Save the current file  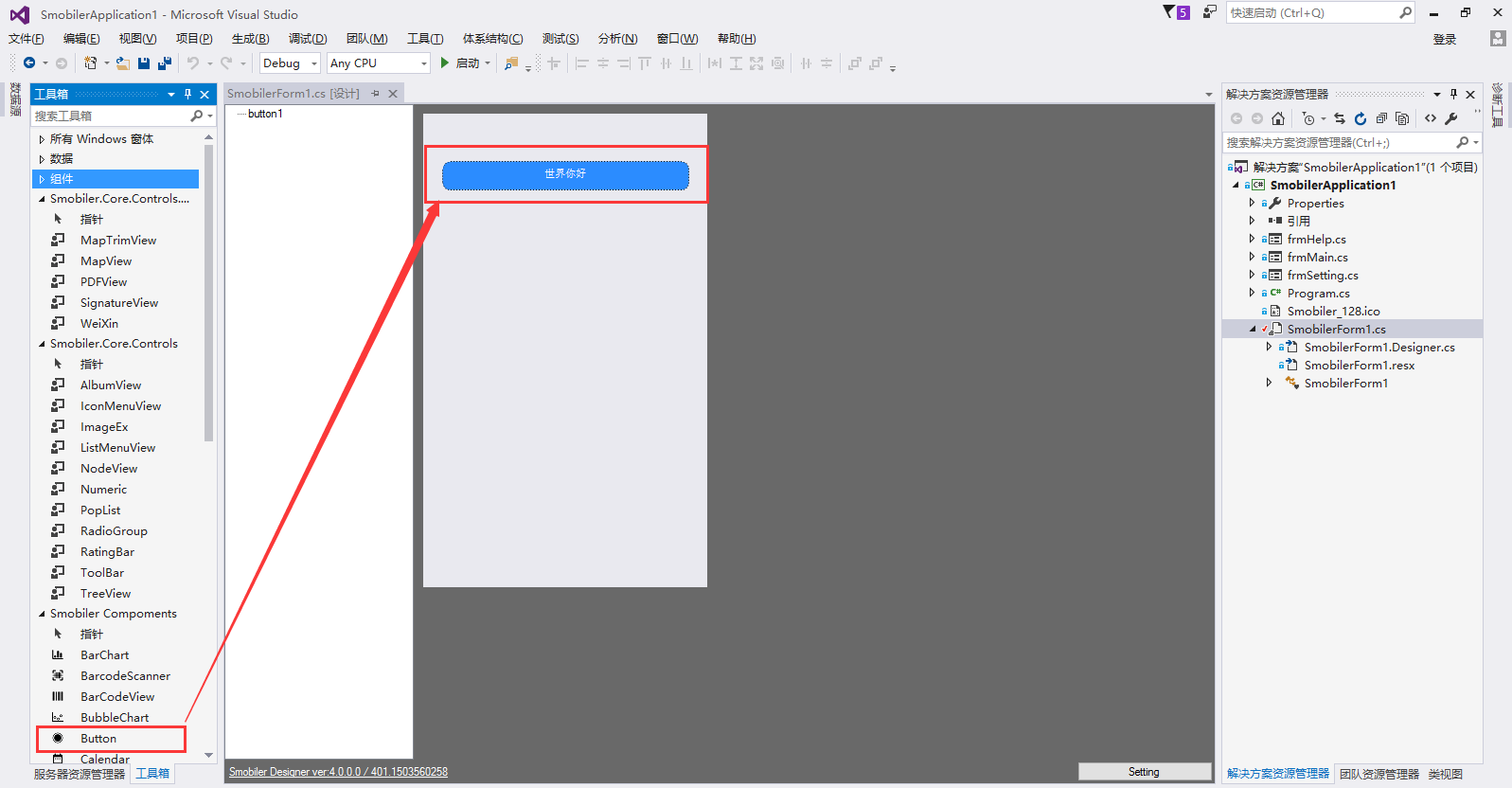144,63
